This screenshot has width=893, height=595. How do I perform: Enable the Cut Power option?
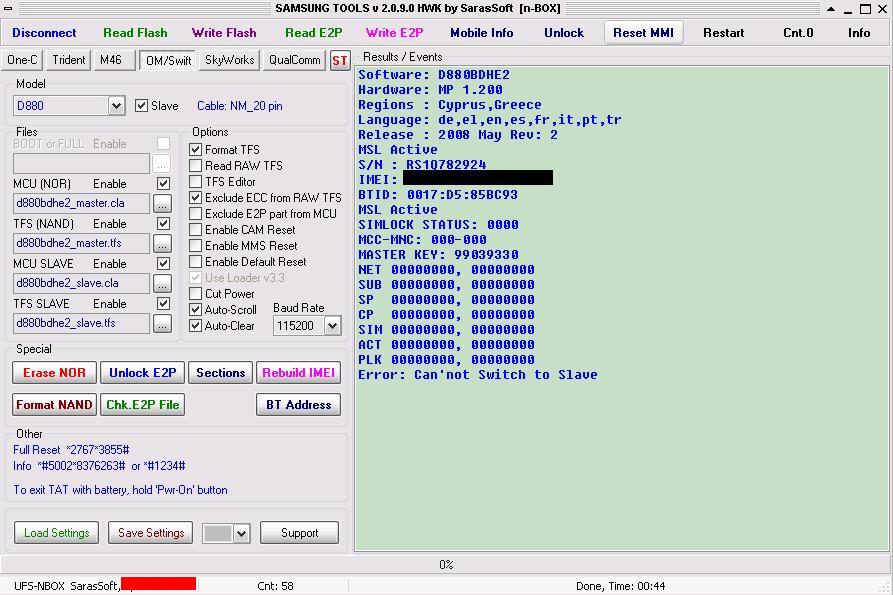tap(195, 293)
